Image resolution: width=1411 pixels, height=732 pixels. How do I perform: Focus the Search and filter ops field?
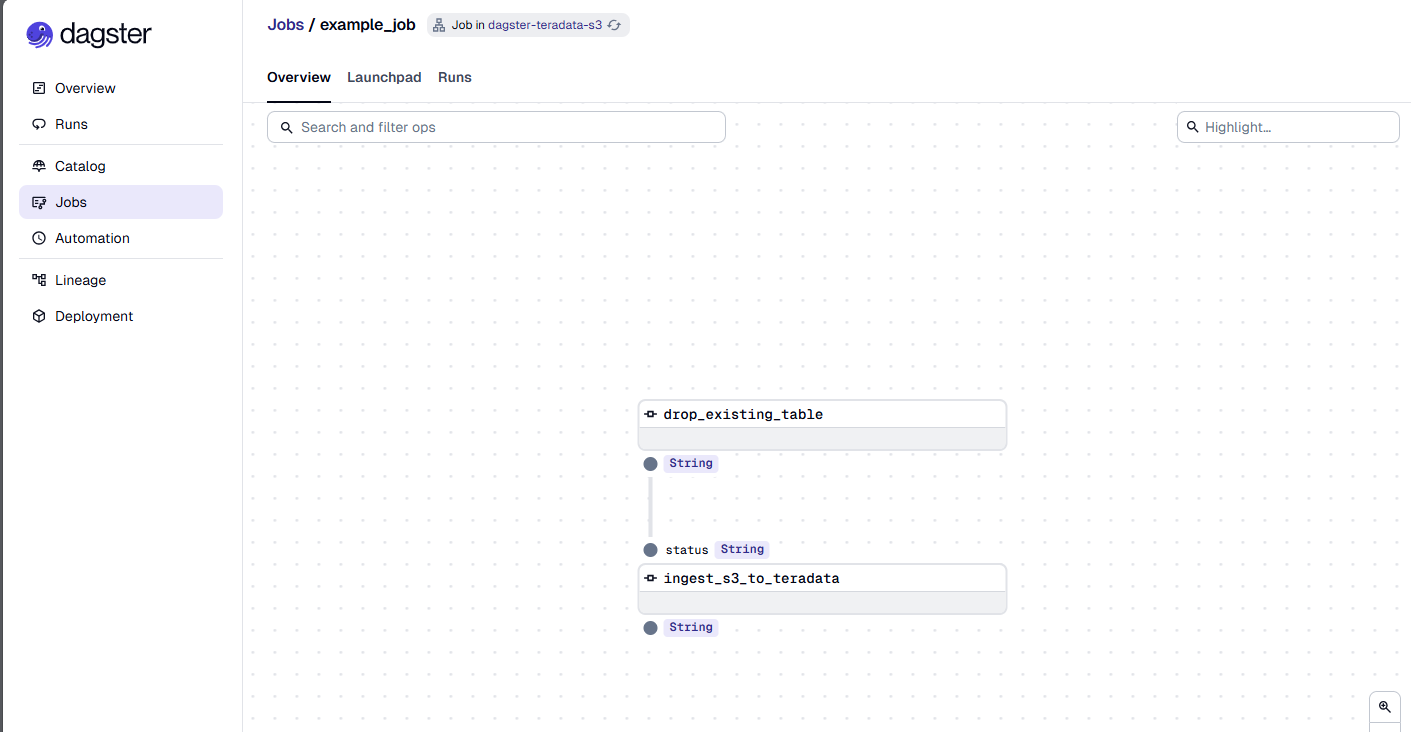(496, 127)
